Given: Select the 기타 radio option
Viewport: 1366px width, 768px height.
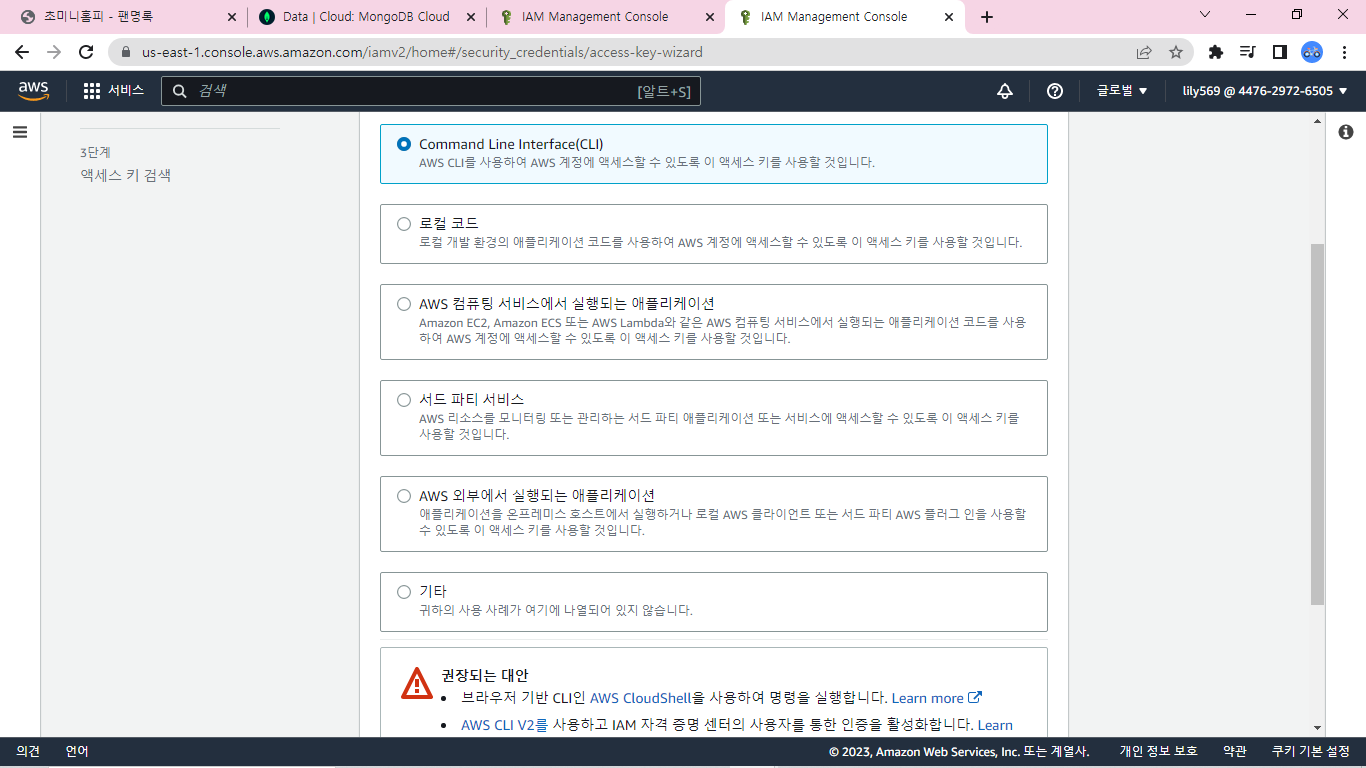Looking at the screenshot, I should tap(404, 592).
